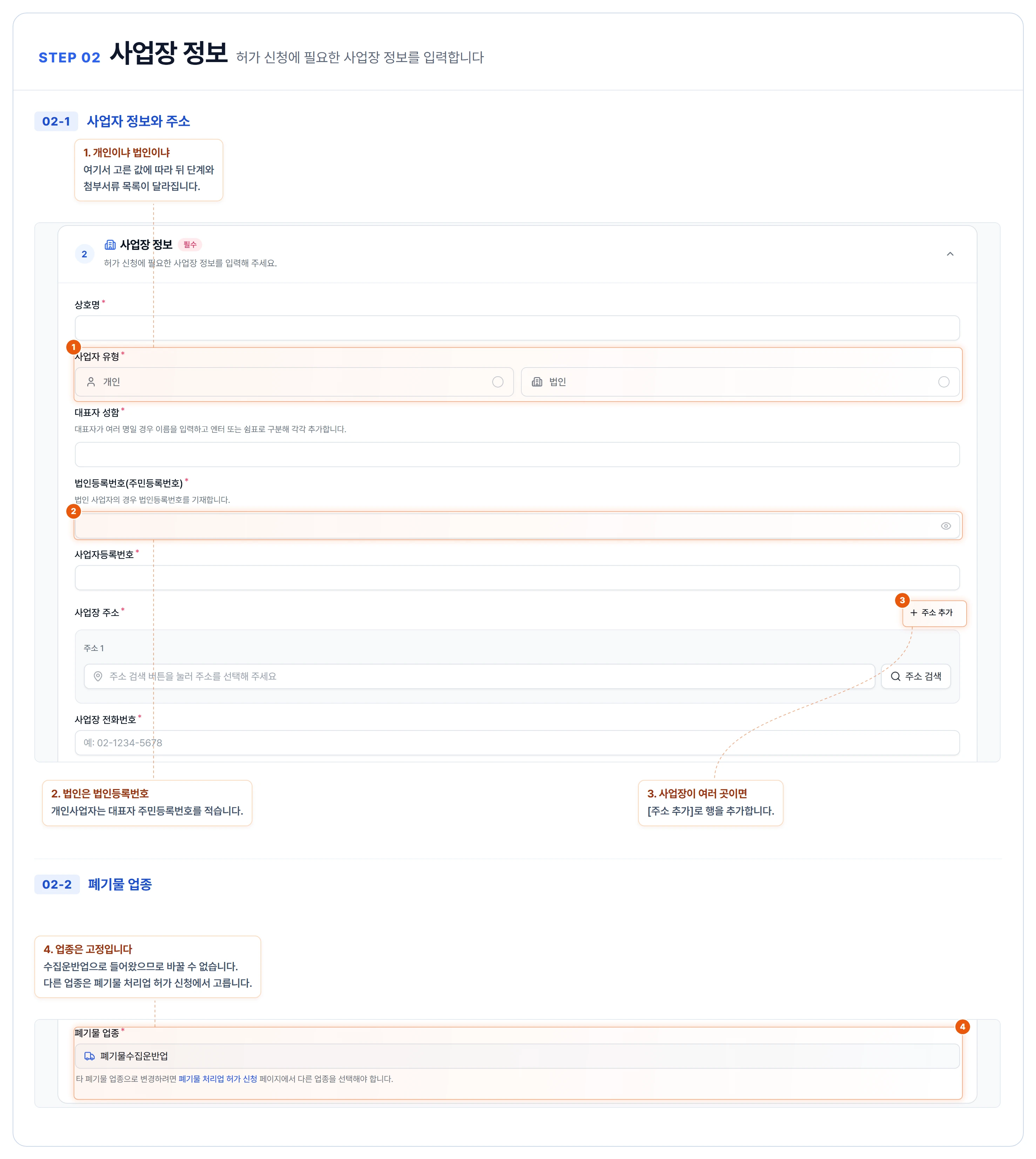1036x1159 pixels.
Task: Click the person icon in 개인 option
Action: pyautogui.click(x=91, y=382)
